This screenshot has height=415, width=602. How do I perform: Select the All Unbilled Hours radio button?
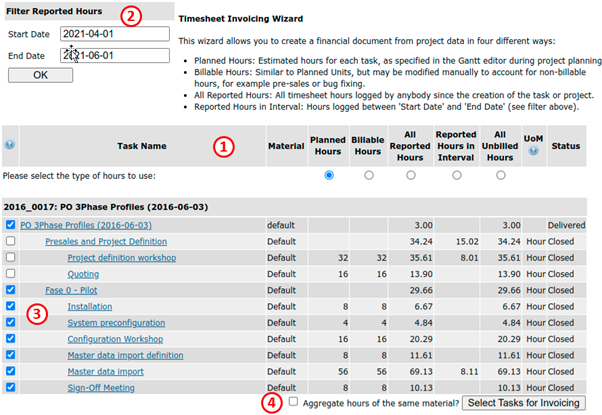(x=501, y=175)
